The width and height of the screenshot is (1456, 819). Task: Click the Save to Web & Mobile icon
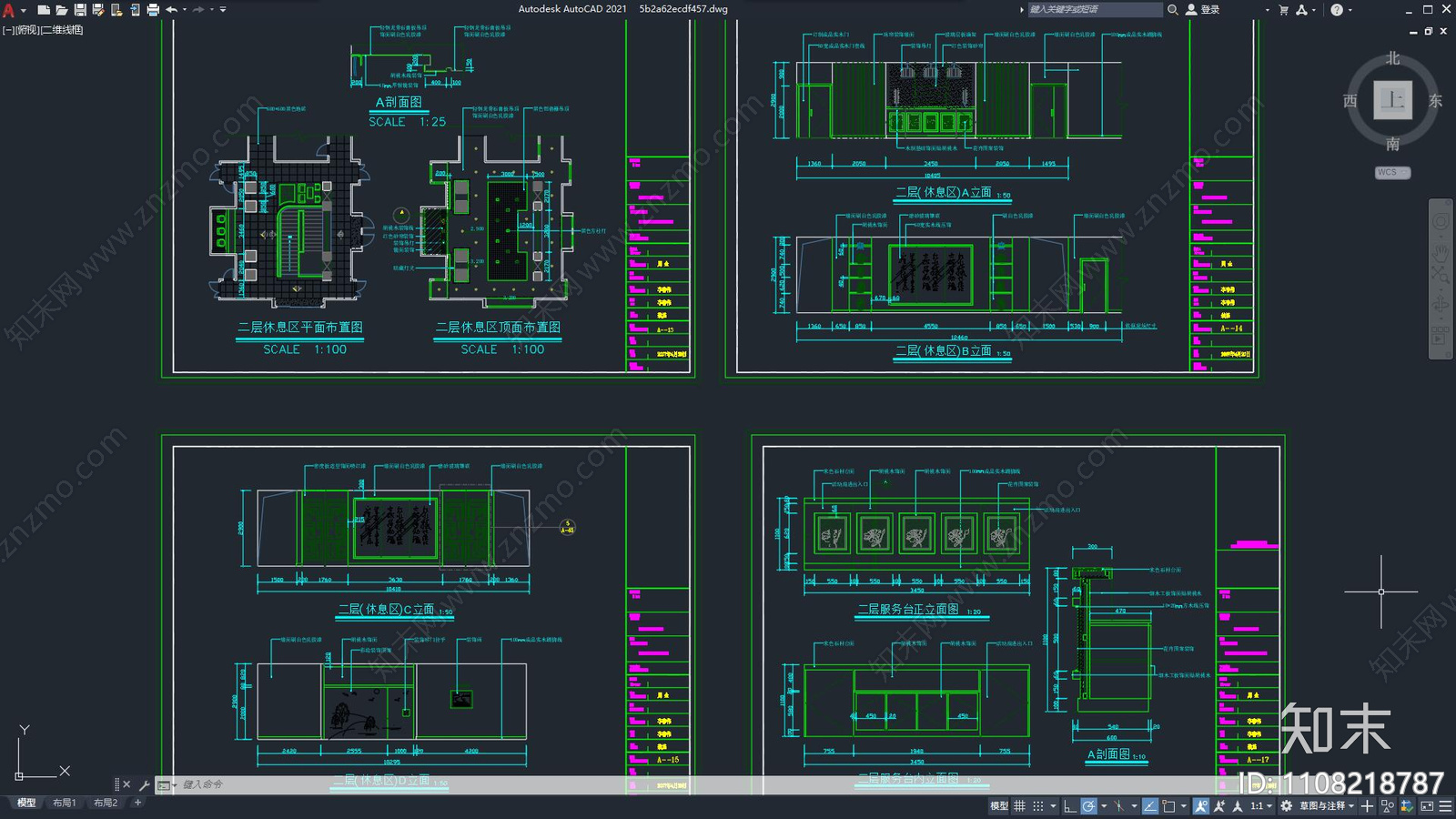coord(135,10)
